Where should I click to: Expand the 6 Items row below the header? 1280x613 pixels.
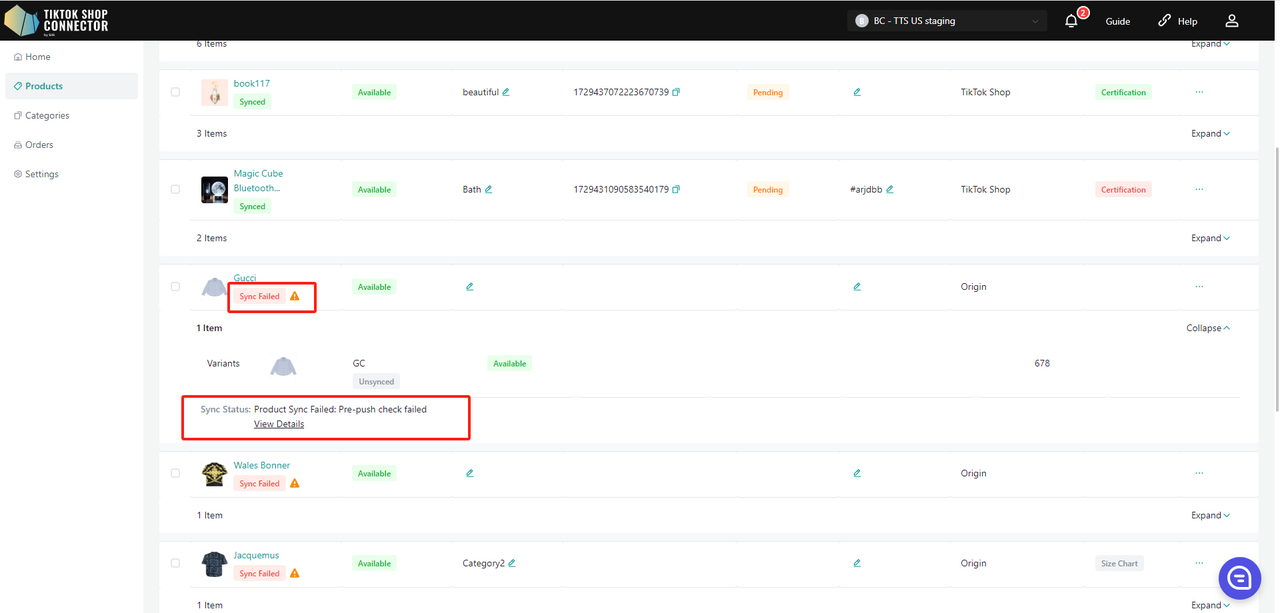[x=1210, y=44]
